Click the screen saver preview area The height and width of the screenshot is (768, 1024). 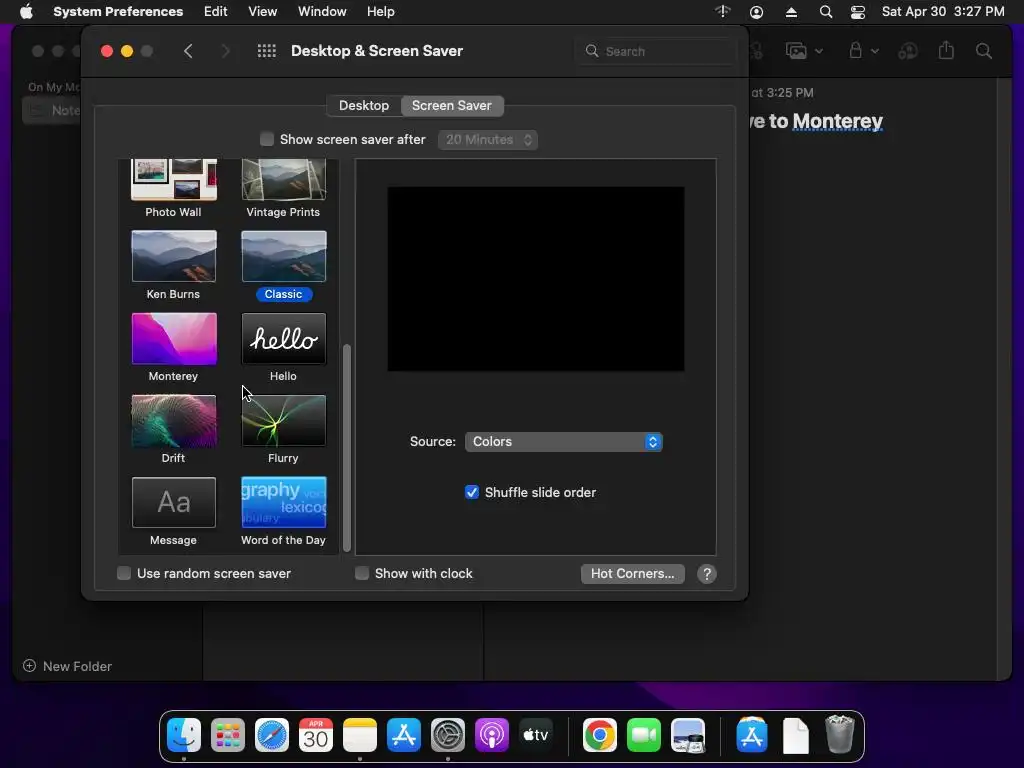click(536, 279)
